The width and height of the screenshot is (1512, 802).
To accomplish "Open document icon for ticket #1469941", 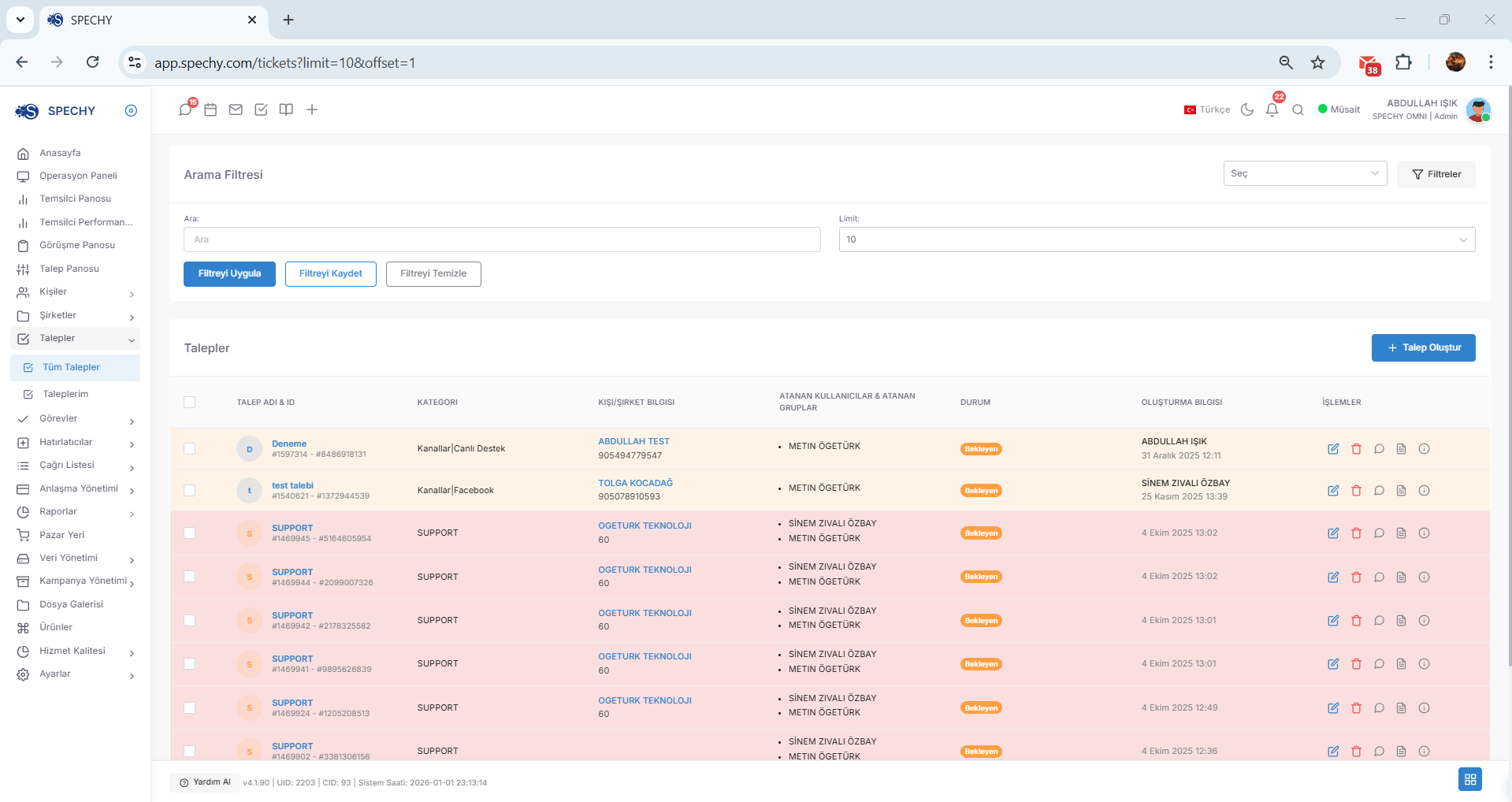I will pos(1401,664).
